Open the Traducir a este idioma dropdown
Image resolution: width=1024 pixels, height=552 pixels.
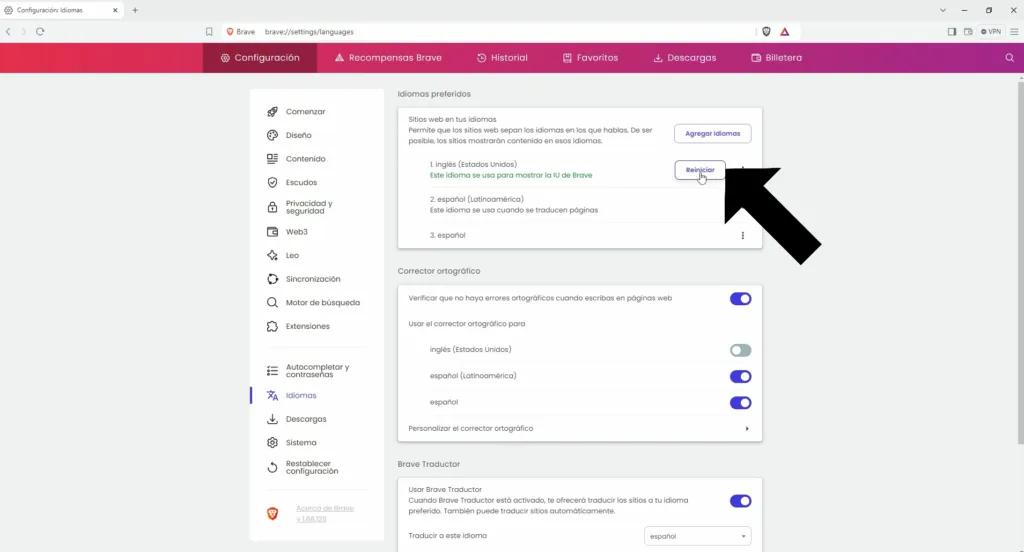697,536
